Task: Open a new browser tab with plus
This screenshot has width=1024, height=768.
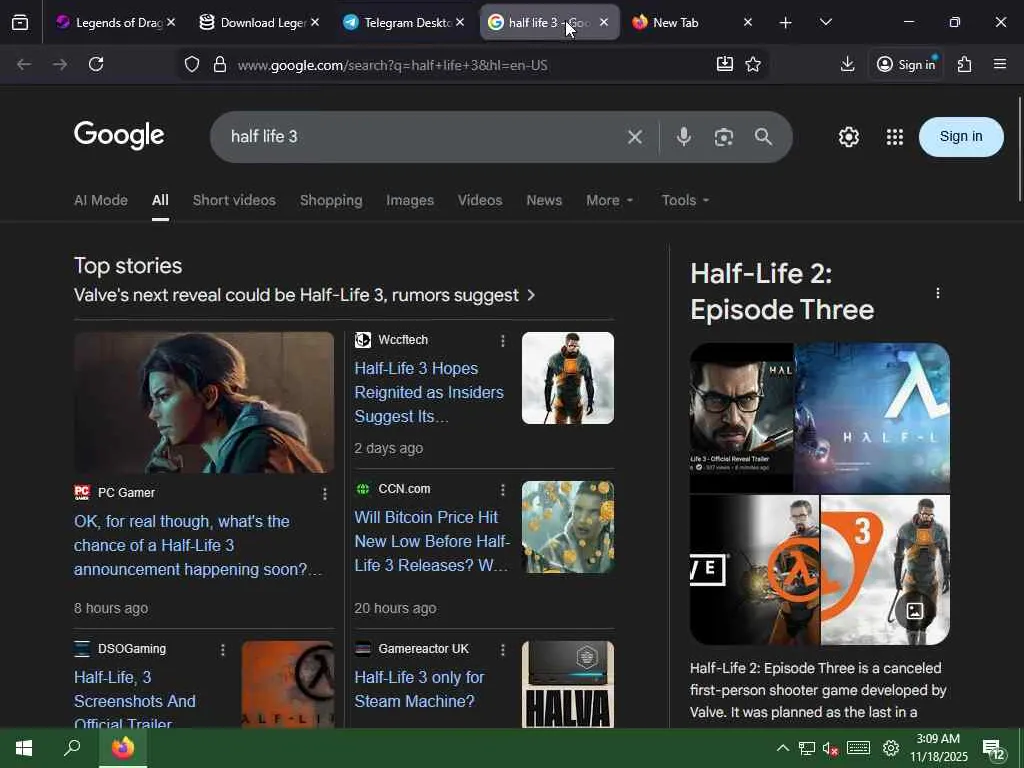Action: 786,23
